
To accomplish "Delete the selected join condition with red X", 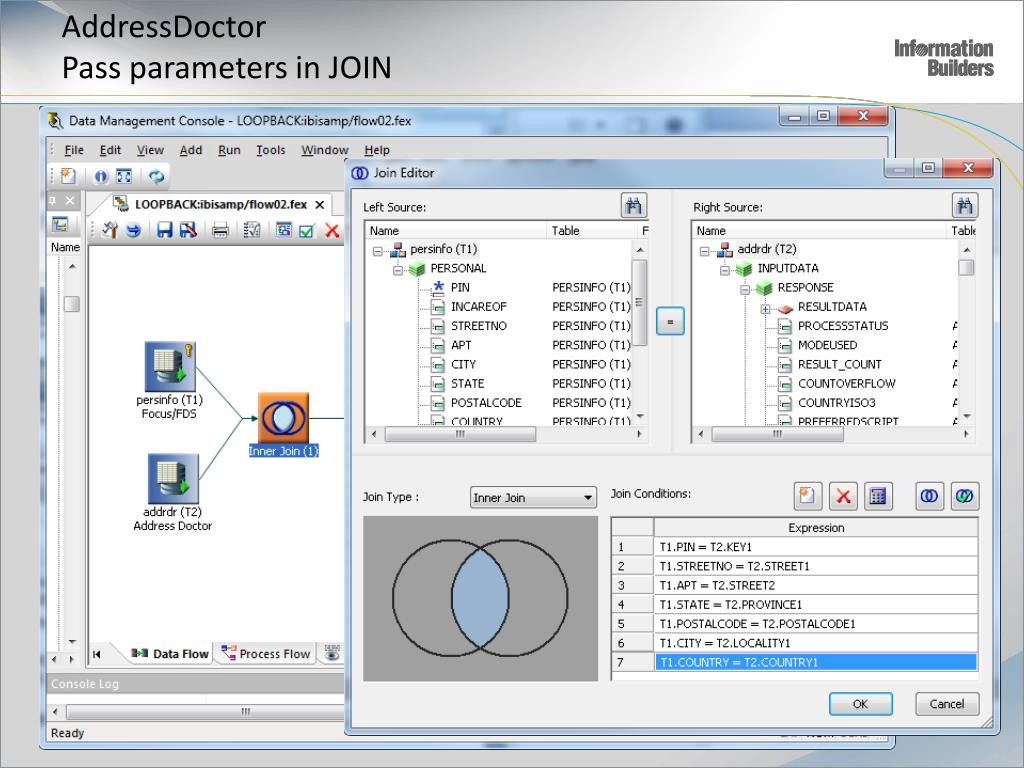I will (x=843, y=496).
